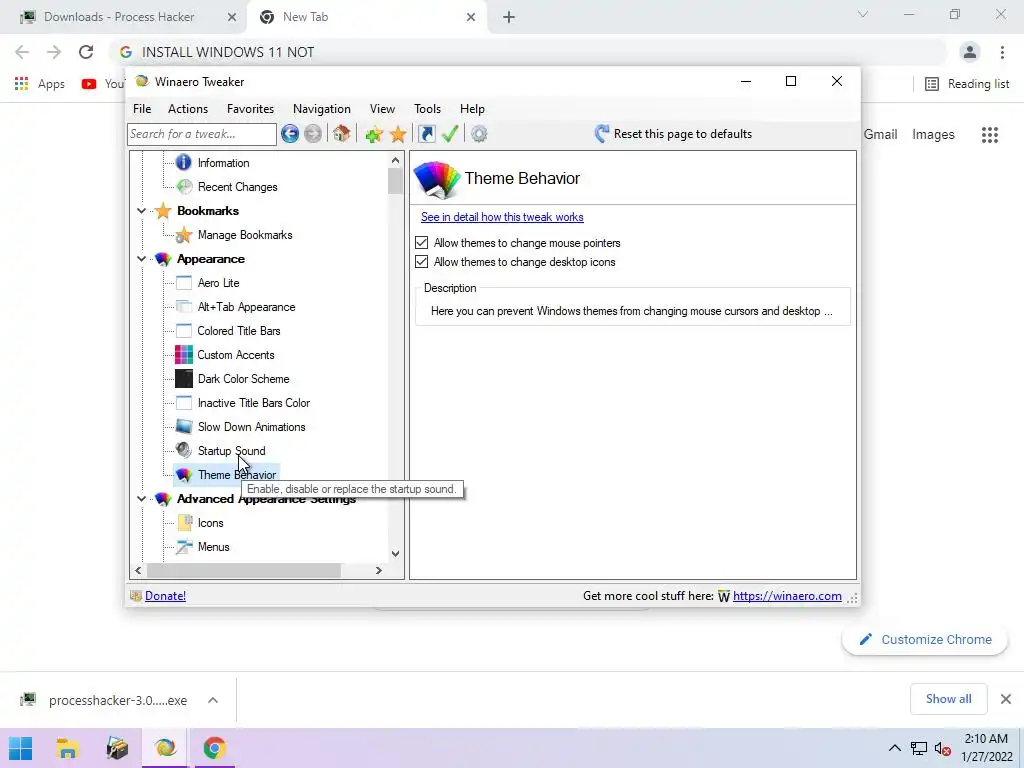Click the tree vertical scrollbar thumb
The height and width of the screenshot is (768, 1024).
pos(395,181)
